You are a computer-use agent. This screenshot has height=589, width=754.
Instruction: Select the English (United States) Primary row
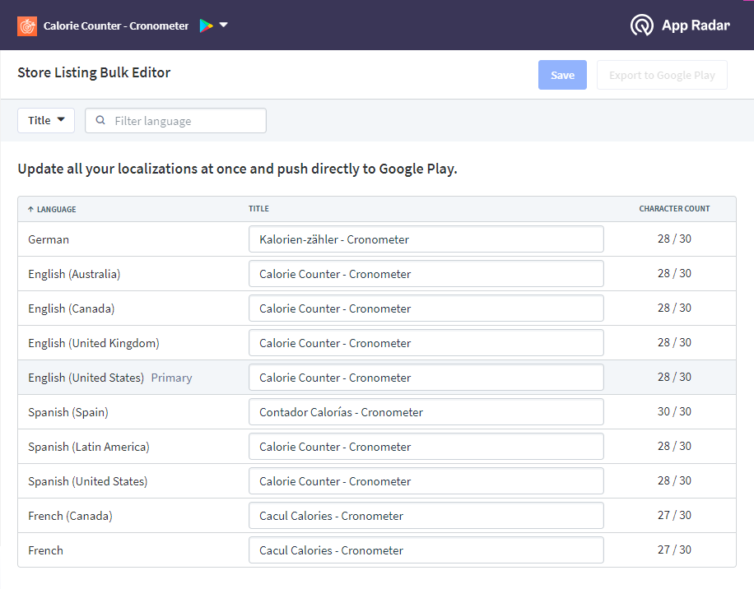click(x=377, y=377)
